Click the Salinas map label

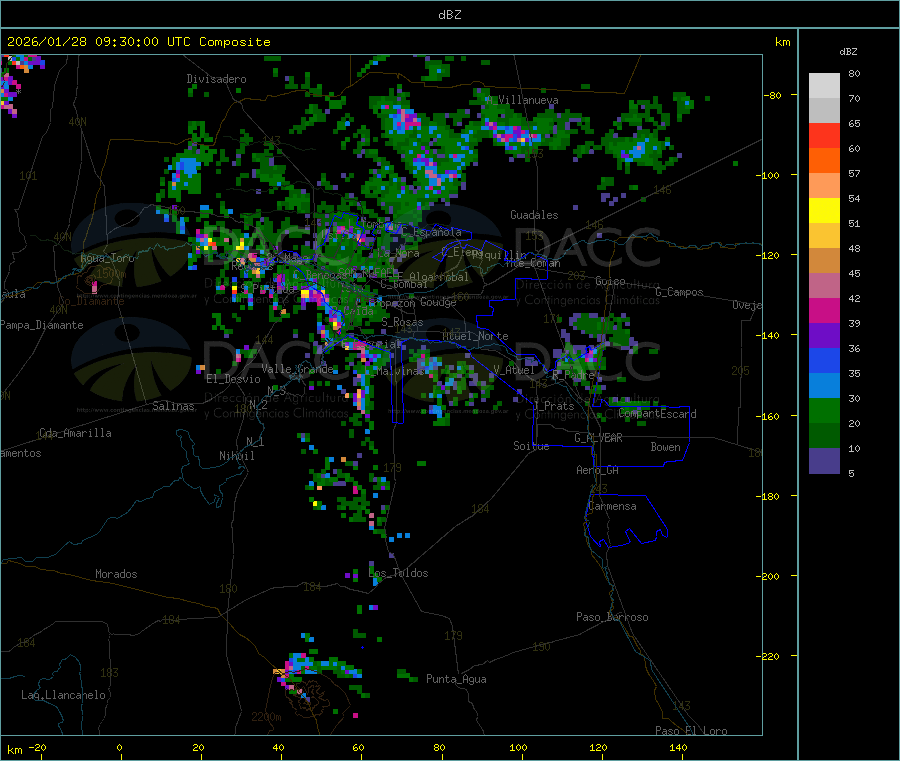173,406
